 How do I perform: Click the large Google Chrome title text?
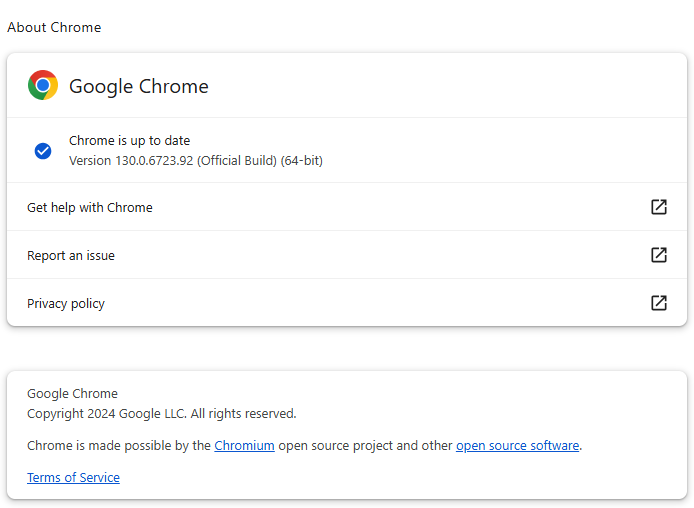point(139,86)
